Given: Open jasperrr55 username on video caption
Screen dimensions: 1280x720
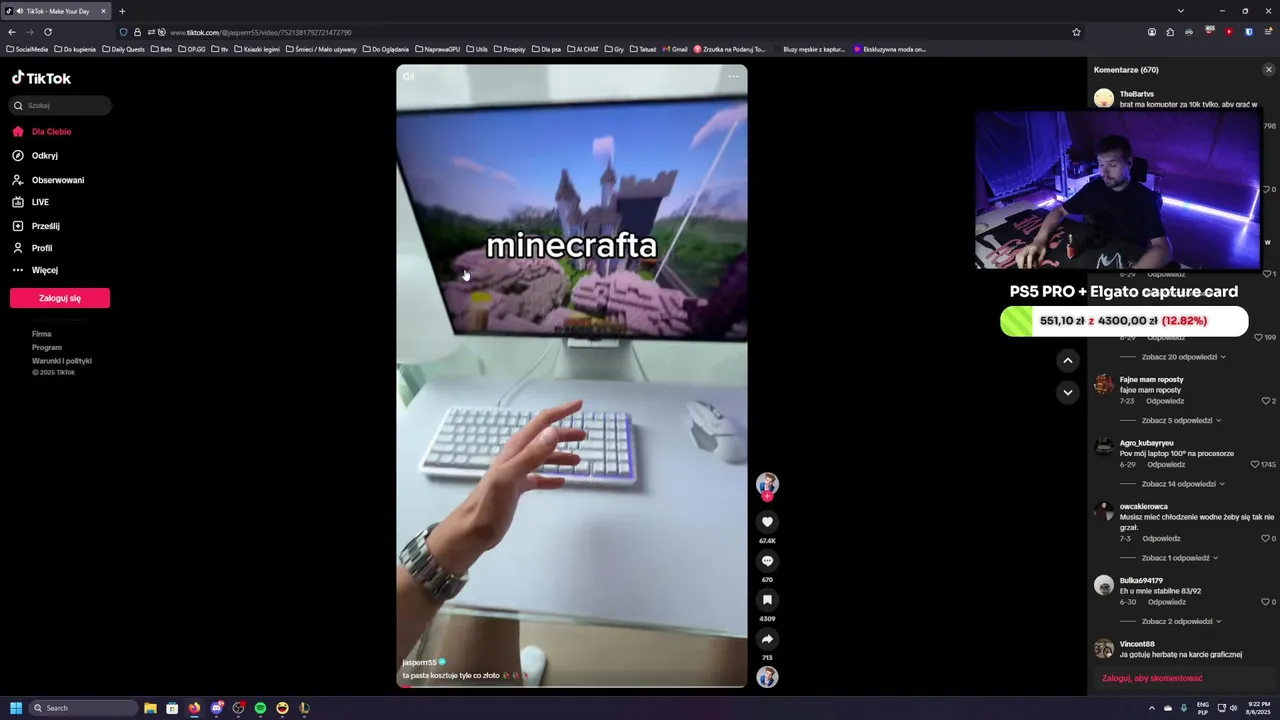Looking at the screenshot, I should coord(419,662).
